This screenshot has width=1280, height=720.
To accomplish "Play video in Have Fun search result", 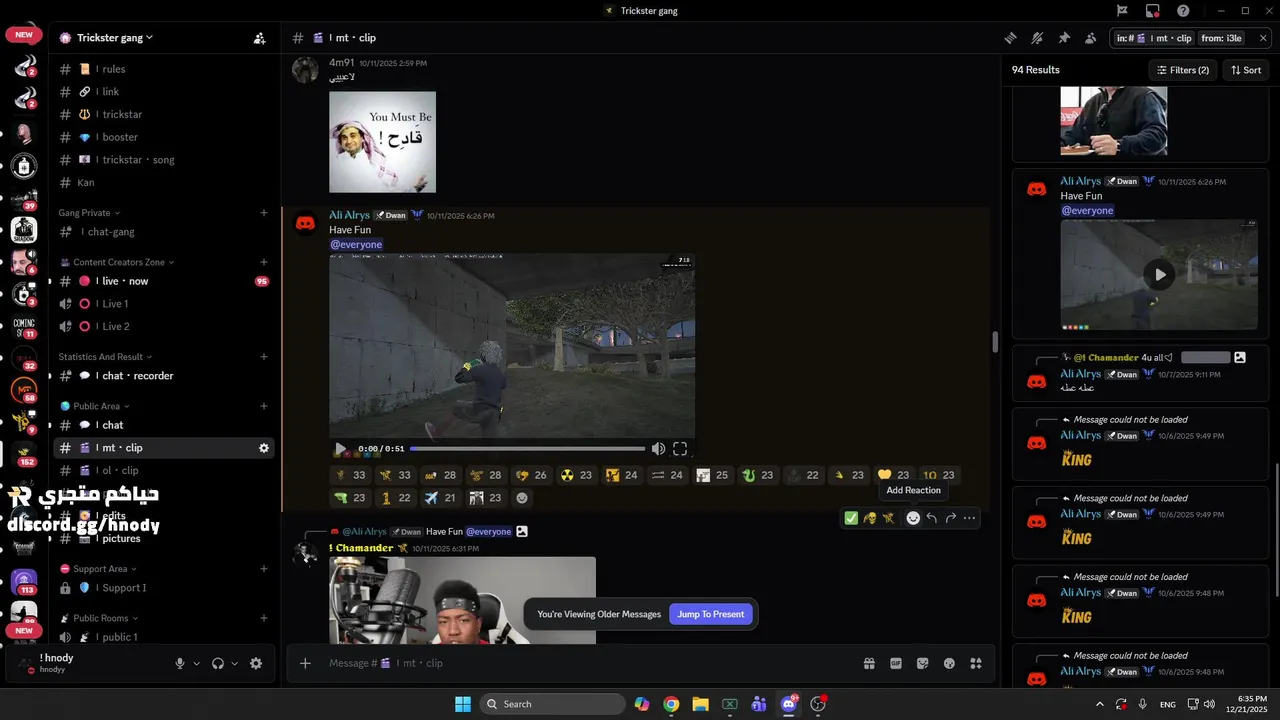I will (x=1159, y=274).
